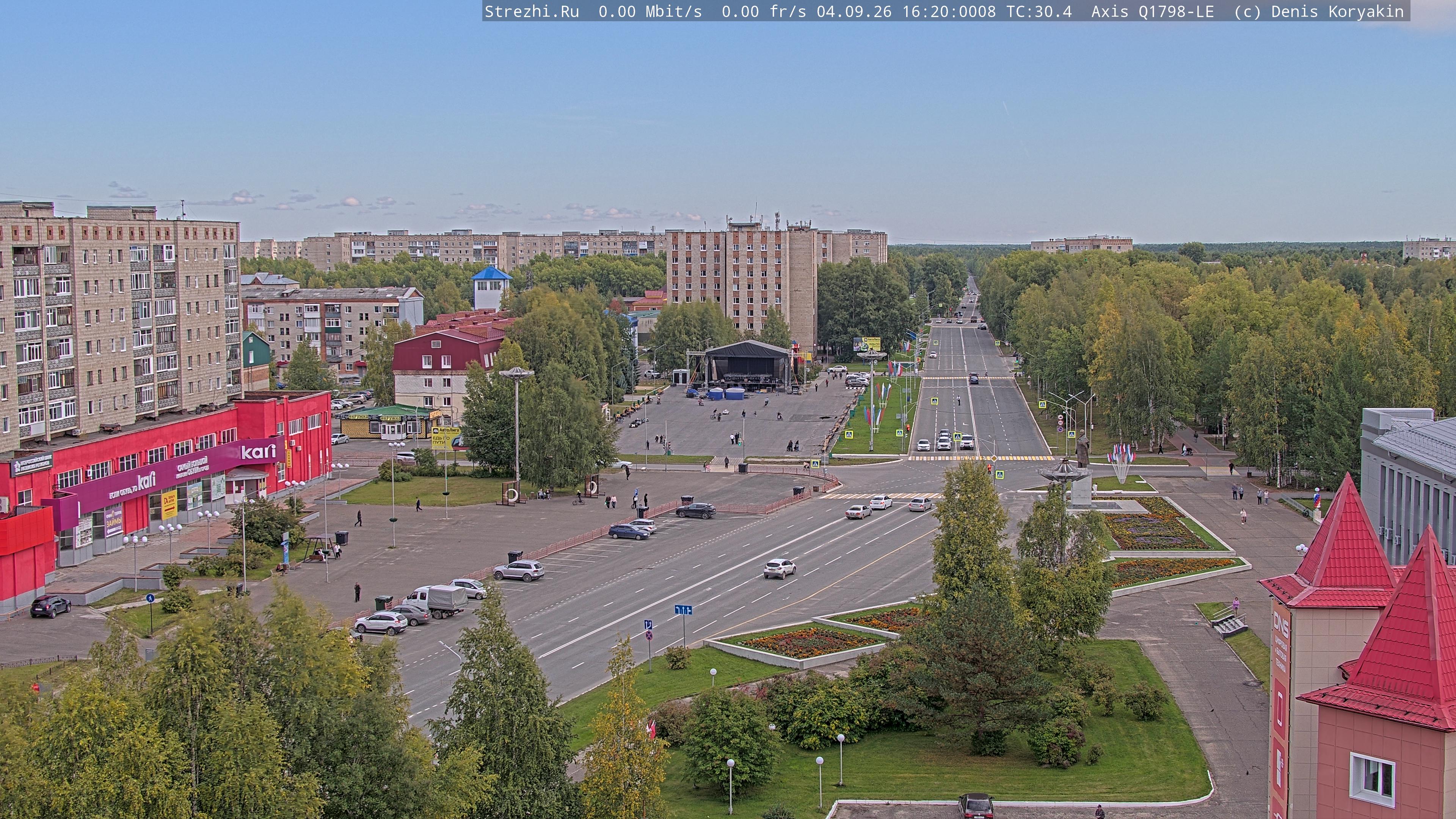
Task: Click the white car driving mid-road
Action: pos(780,568)
